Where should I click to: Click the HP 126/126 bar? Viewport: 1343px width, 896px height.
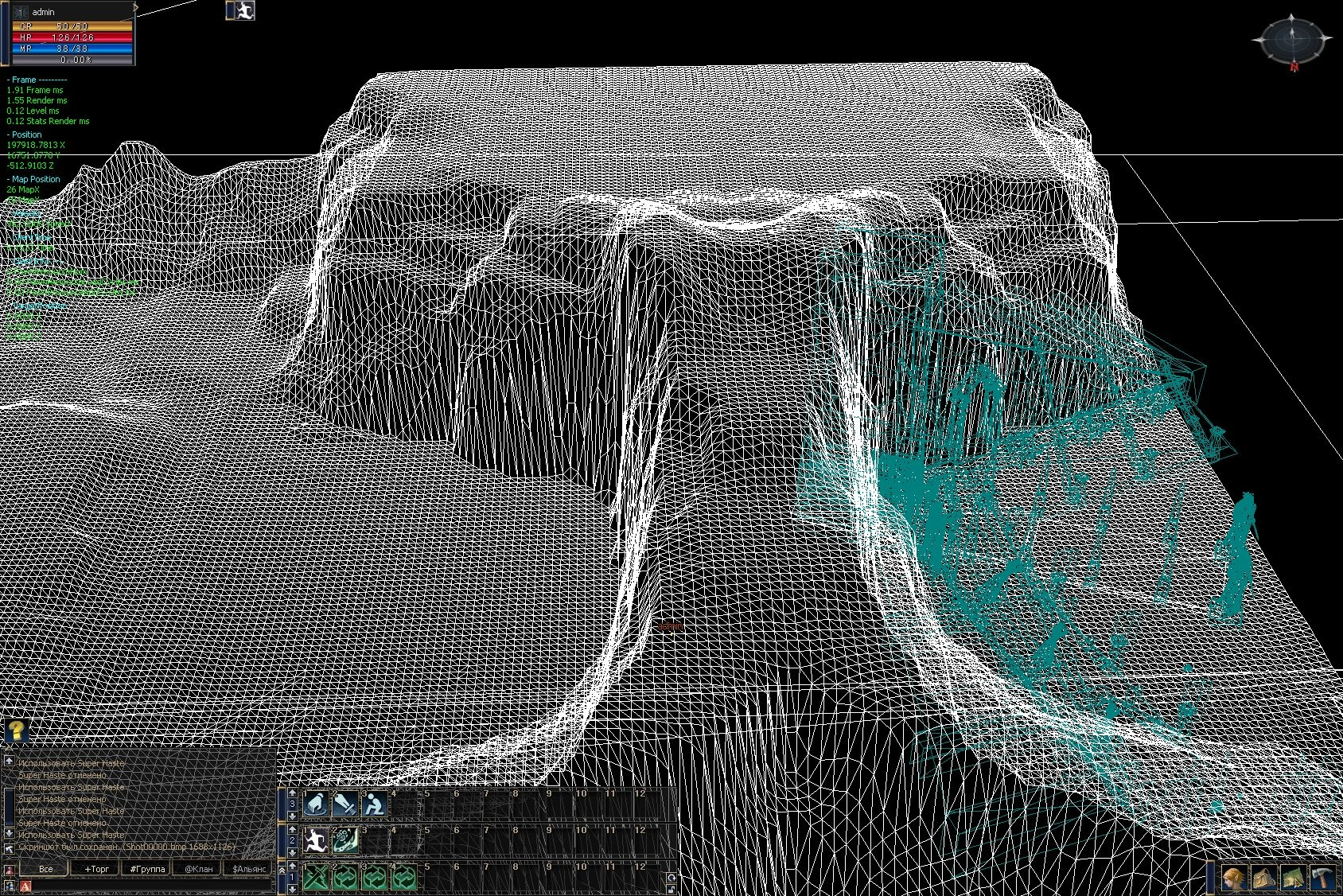point(72,37)
